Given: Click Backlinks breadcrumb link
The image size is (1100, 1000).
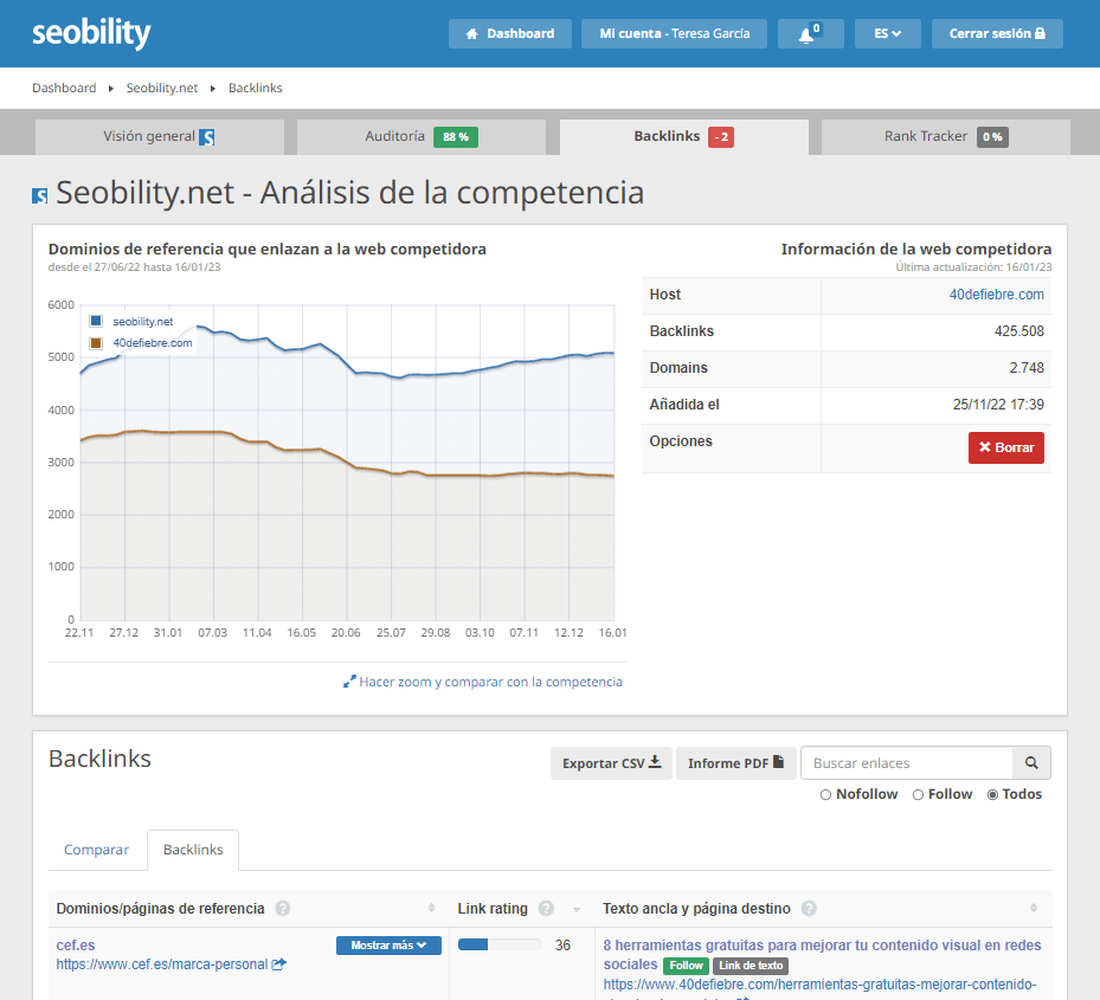Looking at the screenshot, I should (255, 88).
